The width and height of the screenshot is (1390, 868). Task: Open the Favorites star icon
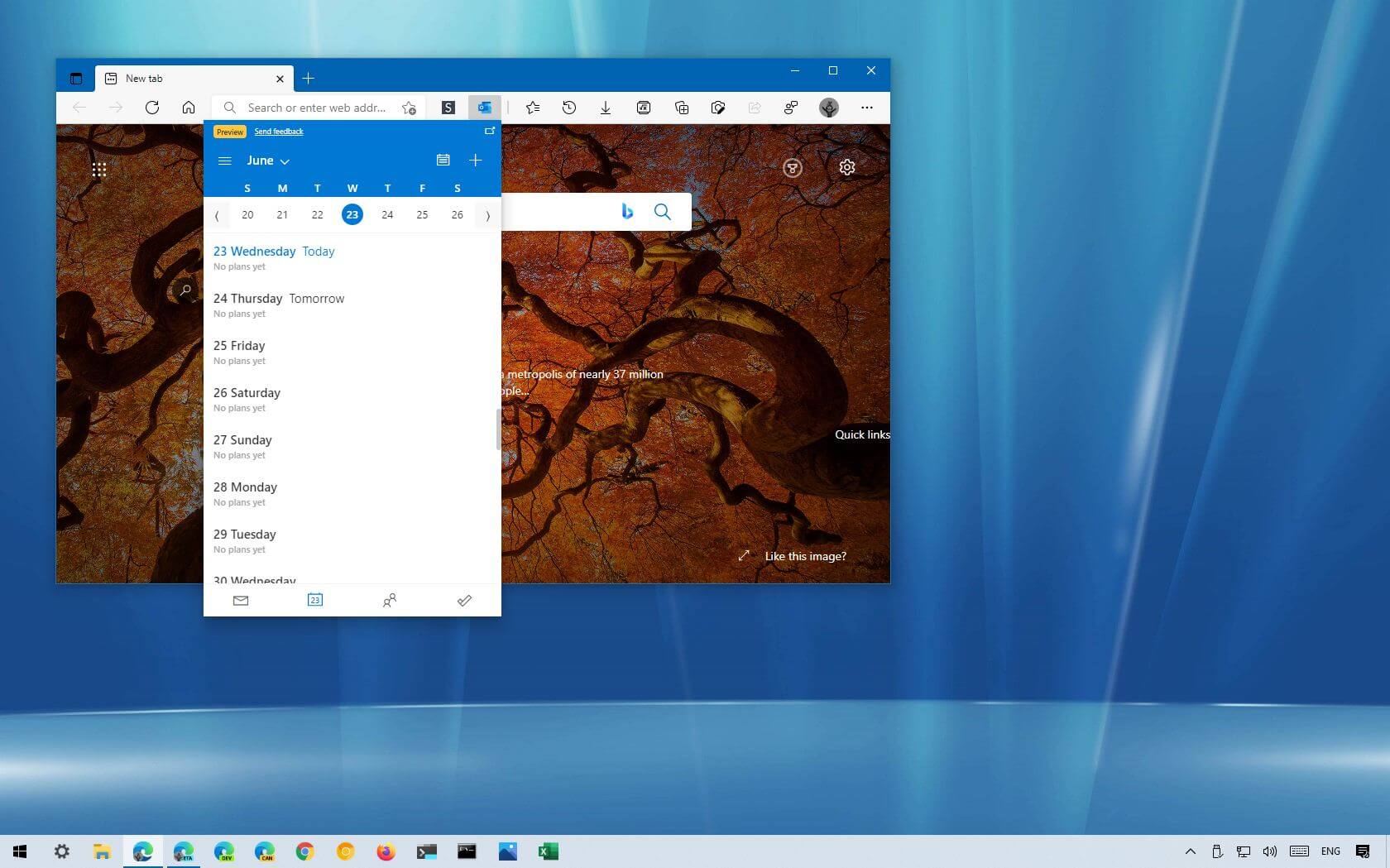(x=533, y=108)
